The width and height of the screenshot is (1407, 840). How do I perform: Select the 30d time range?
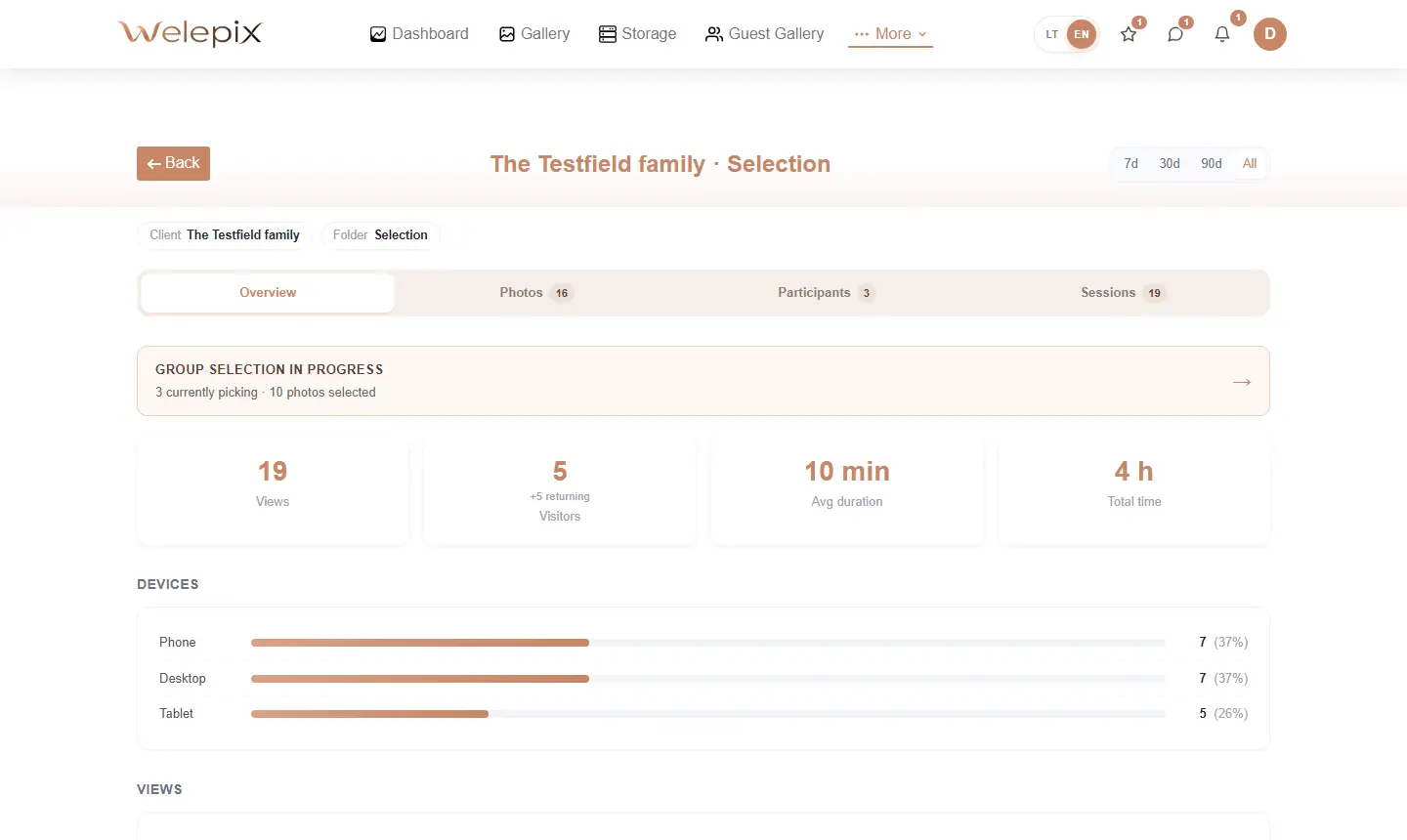click(1170, 163)
